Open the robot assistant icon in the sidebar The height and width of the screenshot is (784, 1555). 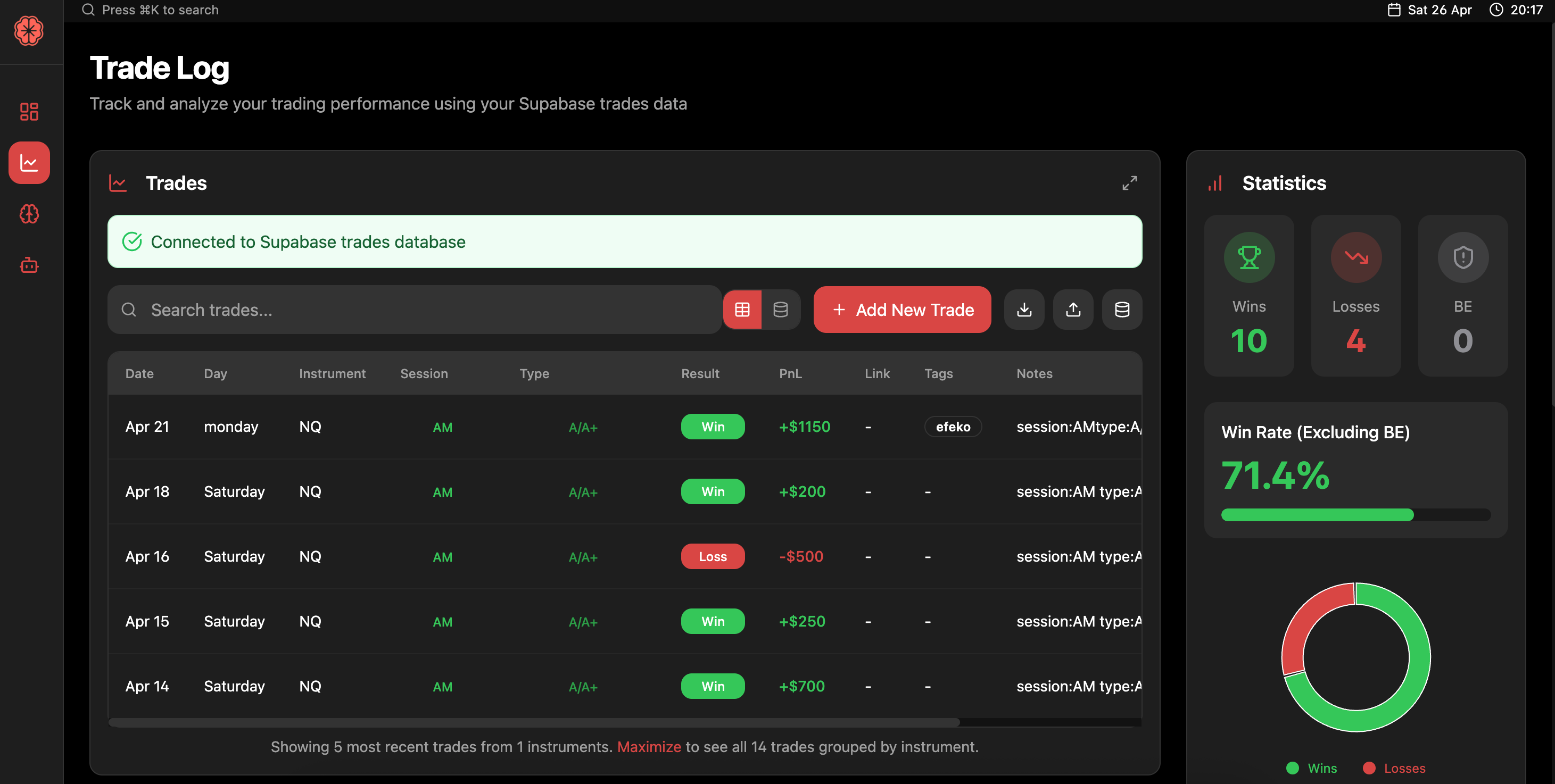click(x=29, y=265)
